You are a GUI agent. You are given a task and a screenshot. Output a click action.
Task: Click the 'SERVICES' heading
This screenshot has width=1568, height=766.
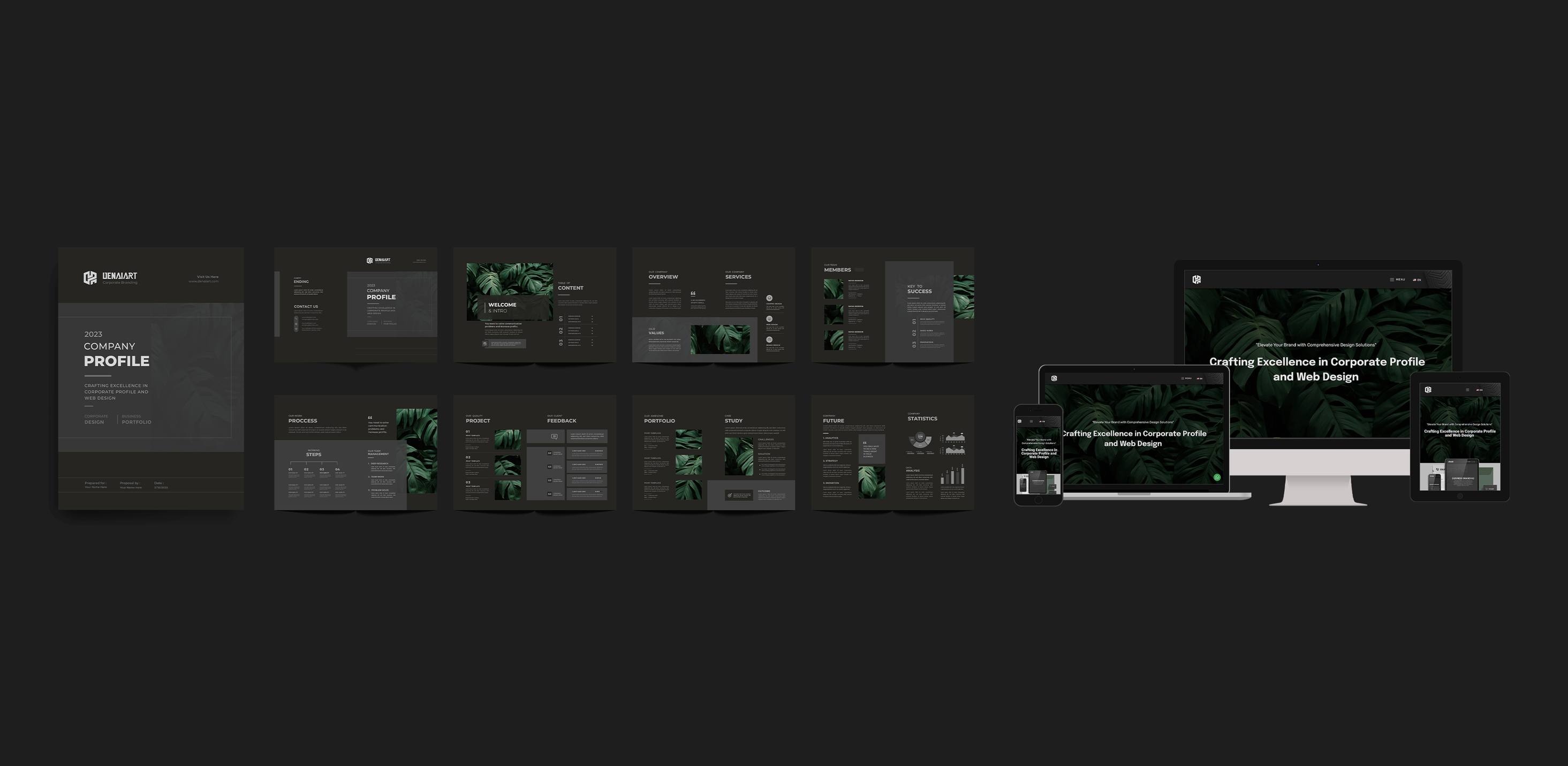738,276
